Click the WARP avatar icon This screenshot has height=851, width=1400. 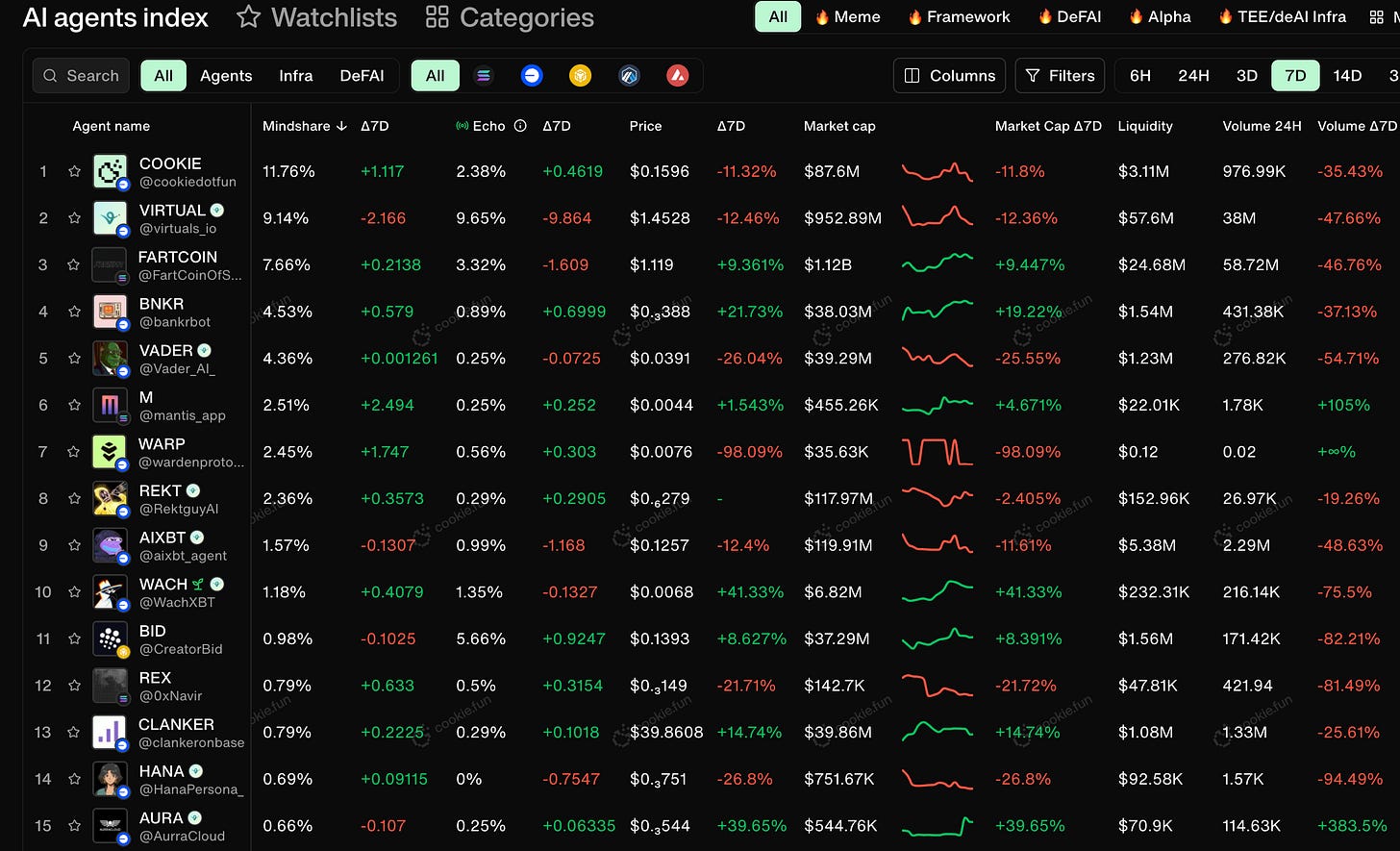[x=111, y=452]
